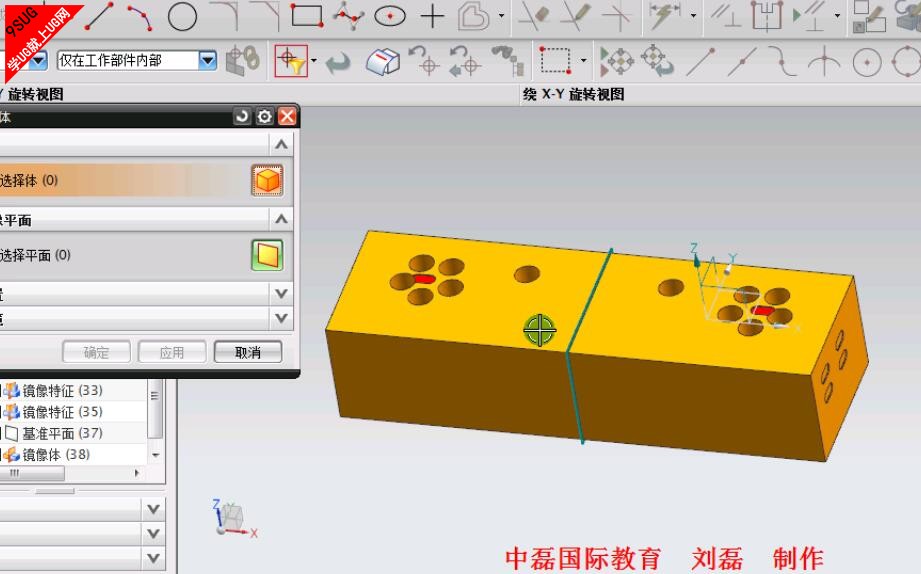Click the 绕 X-Y 旋转视图 status text

click(573, 94)
